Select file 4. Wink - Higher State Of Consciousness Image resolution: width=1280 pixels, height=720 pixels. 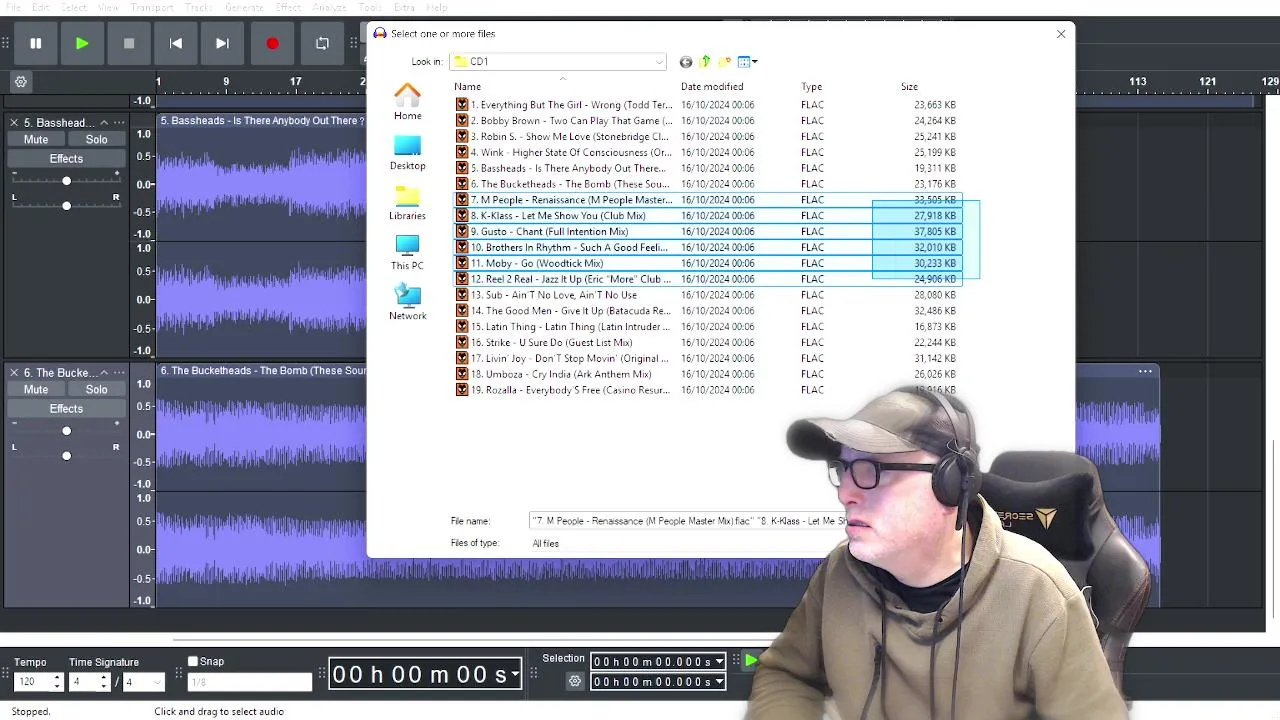tap(564, 152)
